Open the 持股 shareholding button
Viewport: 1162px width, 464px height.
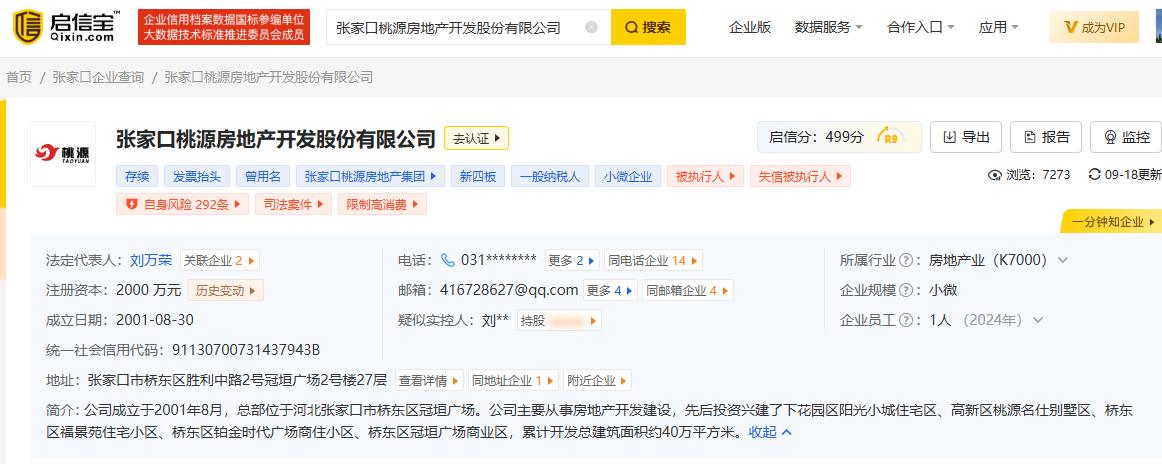pyautogui.click(x=559, y=320)
